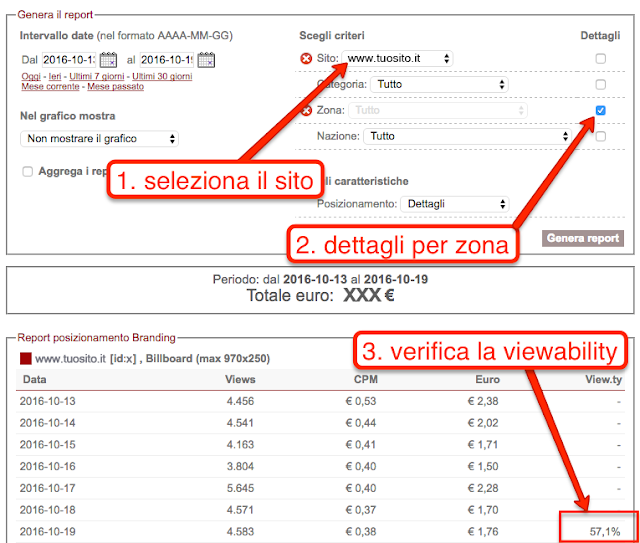Viewport: 640px width, 543px height.
Task: Tick the Dettagli checkbox for Nazione
Action: [x=600, y=136]
